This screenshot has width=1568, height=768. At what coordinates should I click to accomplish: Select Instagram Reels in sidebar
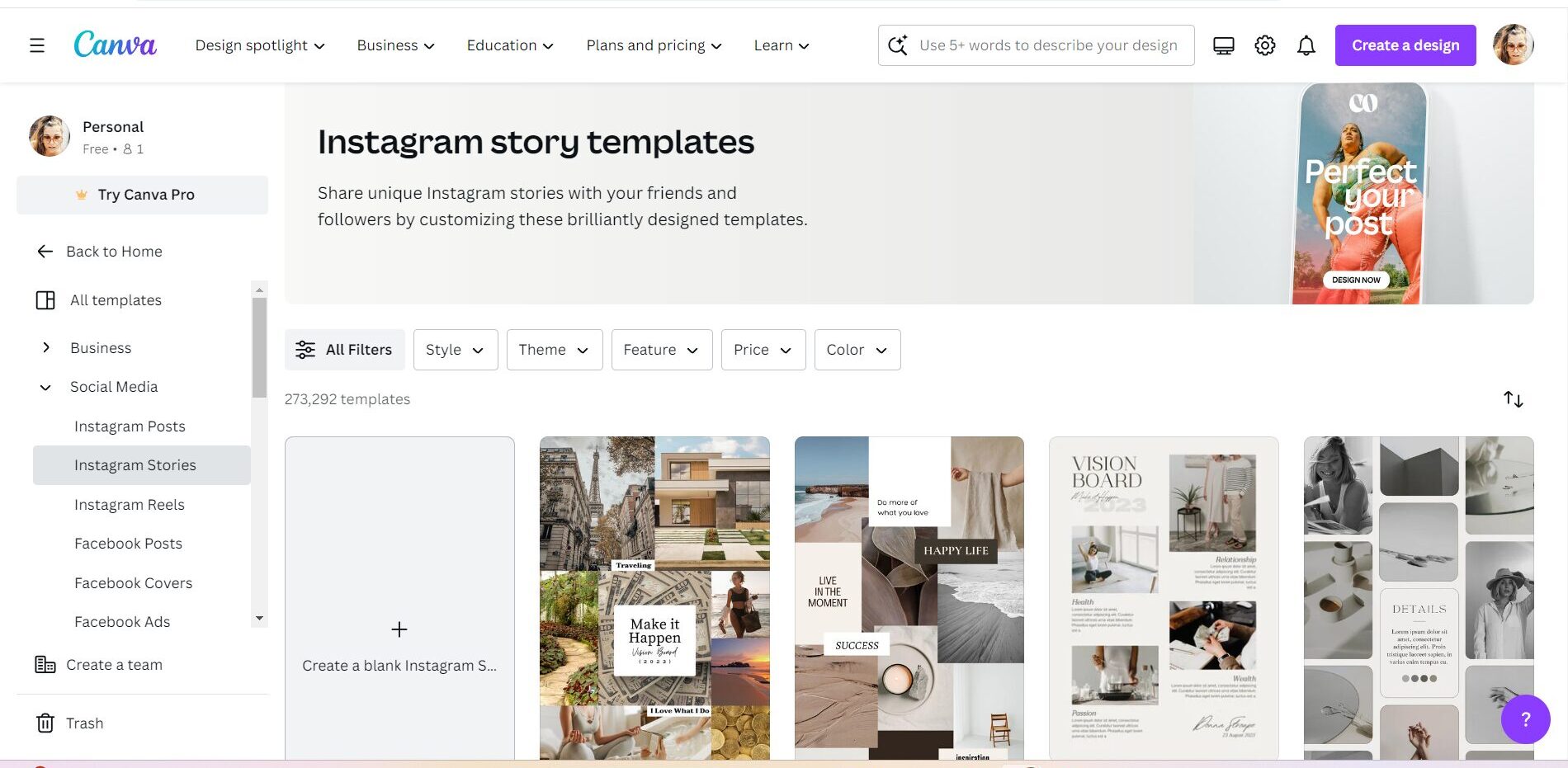(130, 505)
